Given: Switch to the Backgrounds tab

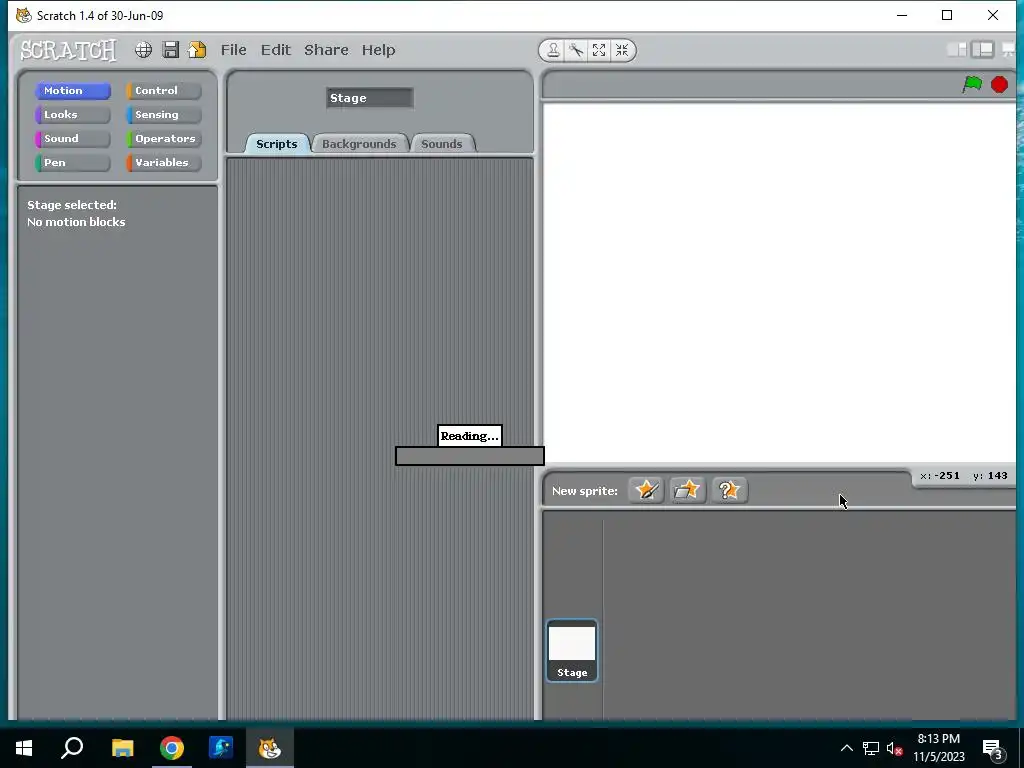Looking at the screenshot, I should point(359,144).
